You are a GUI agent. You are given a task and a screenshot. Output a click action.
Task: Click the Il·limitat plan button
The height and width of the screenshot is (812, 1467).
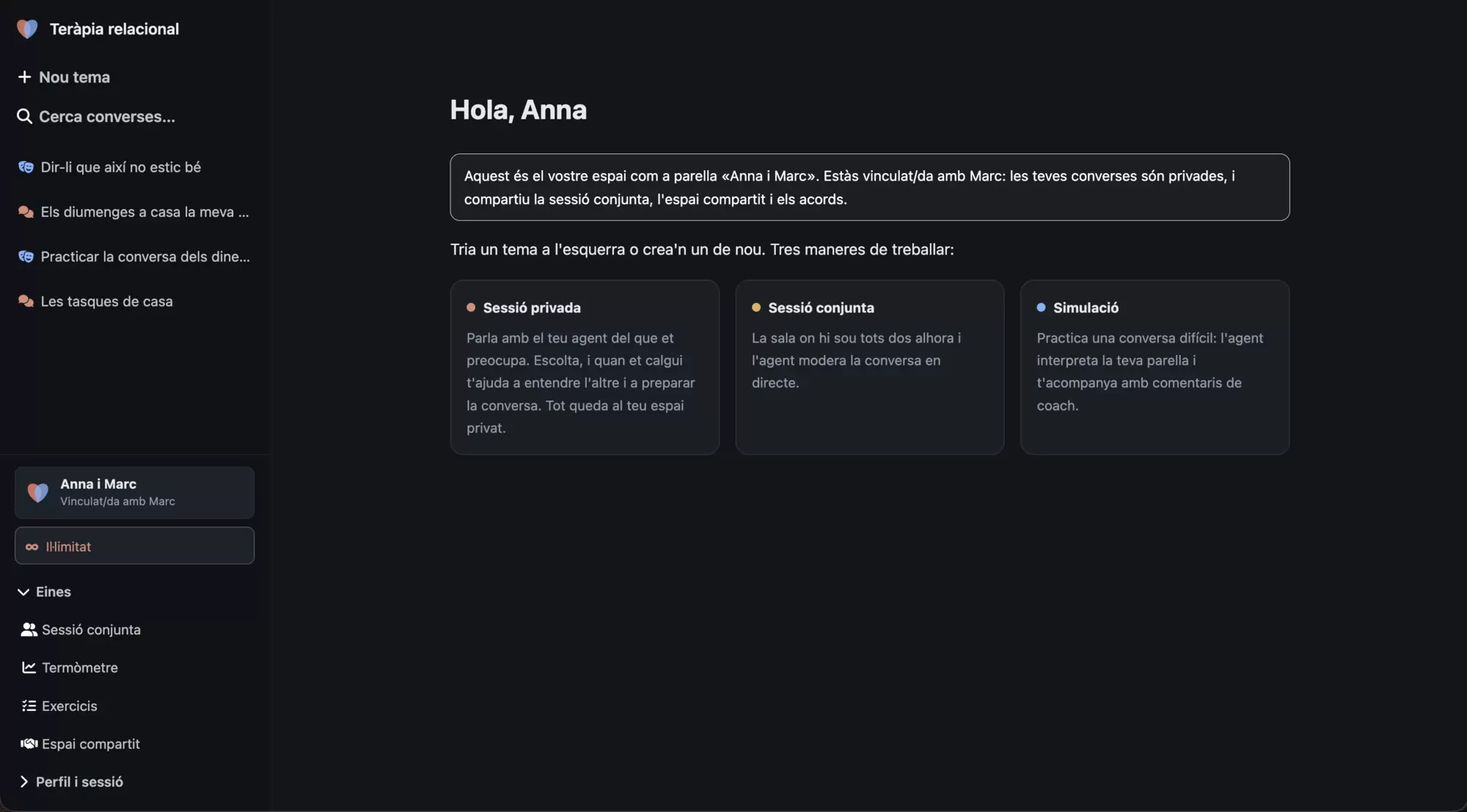tap(135, 546)
